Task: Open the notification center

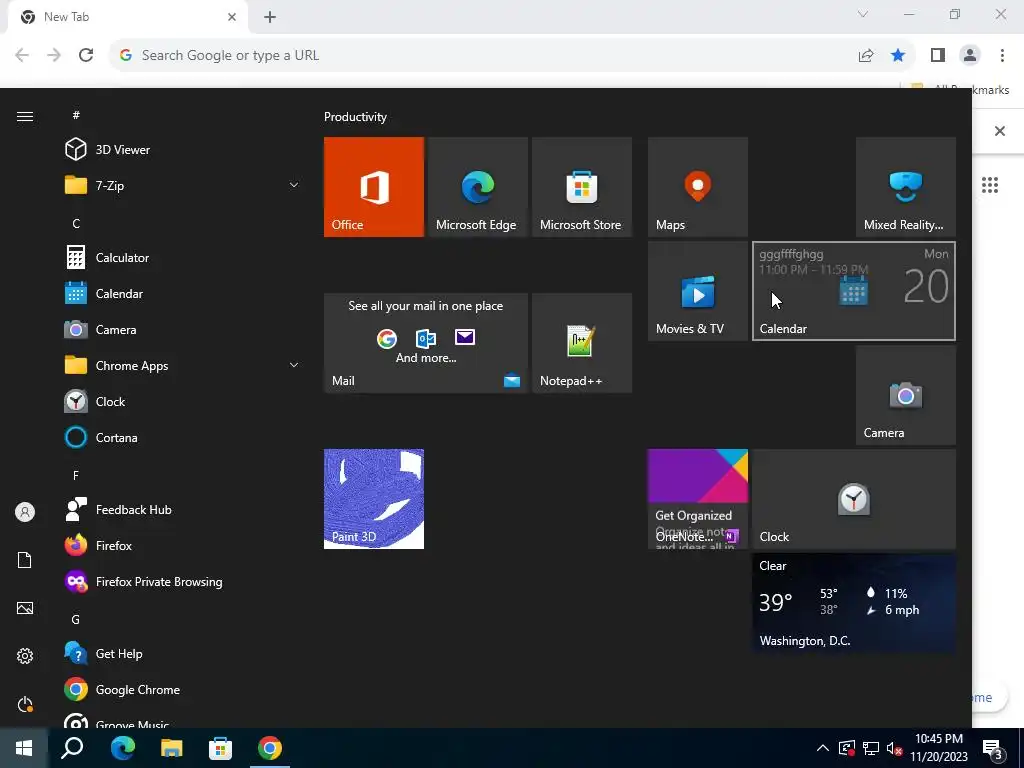Action: (993, 748)
